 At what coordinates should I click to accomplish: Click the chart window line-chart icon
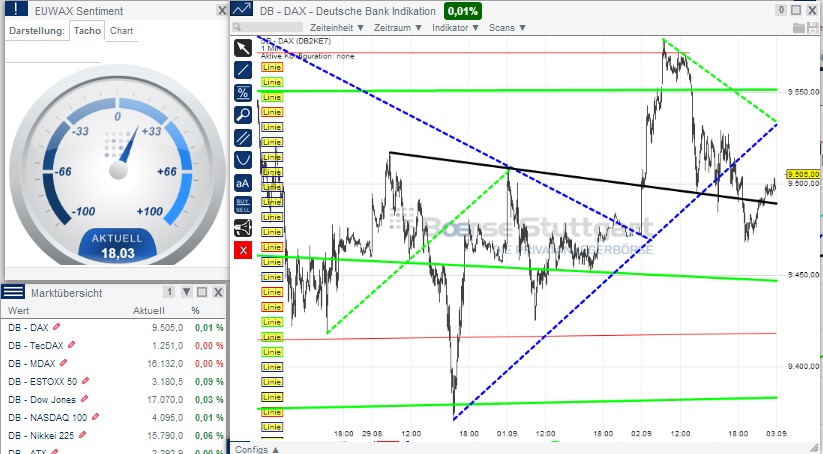[241, 9]
